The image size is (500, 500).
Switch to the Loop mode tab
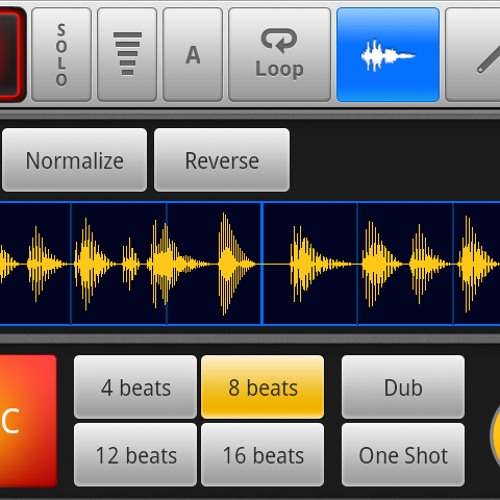pyautogui.click(x=279, y=55)
